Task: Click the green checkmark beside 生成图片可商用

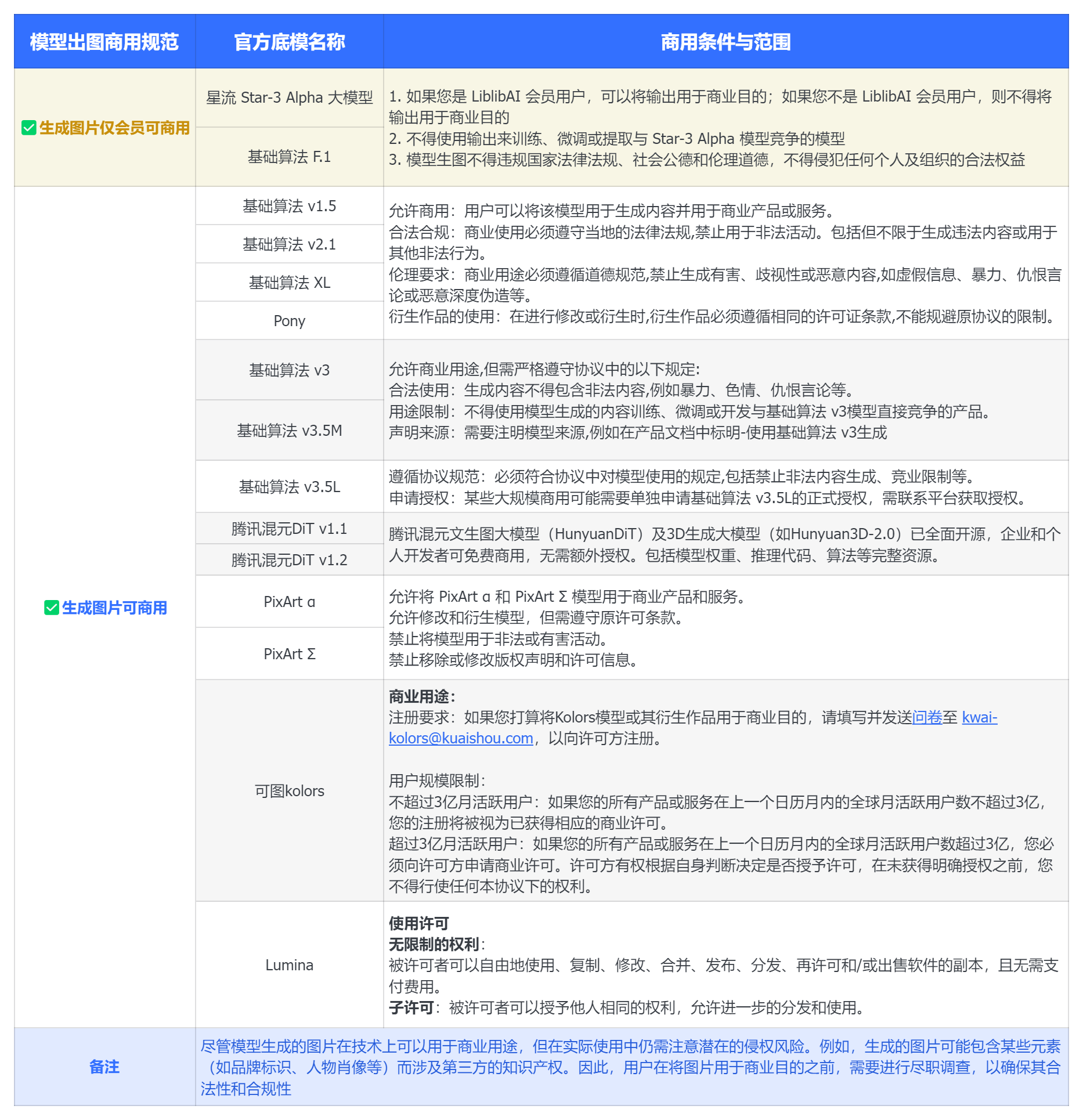Action: [x=52, y=608]
